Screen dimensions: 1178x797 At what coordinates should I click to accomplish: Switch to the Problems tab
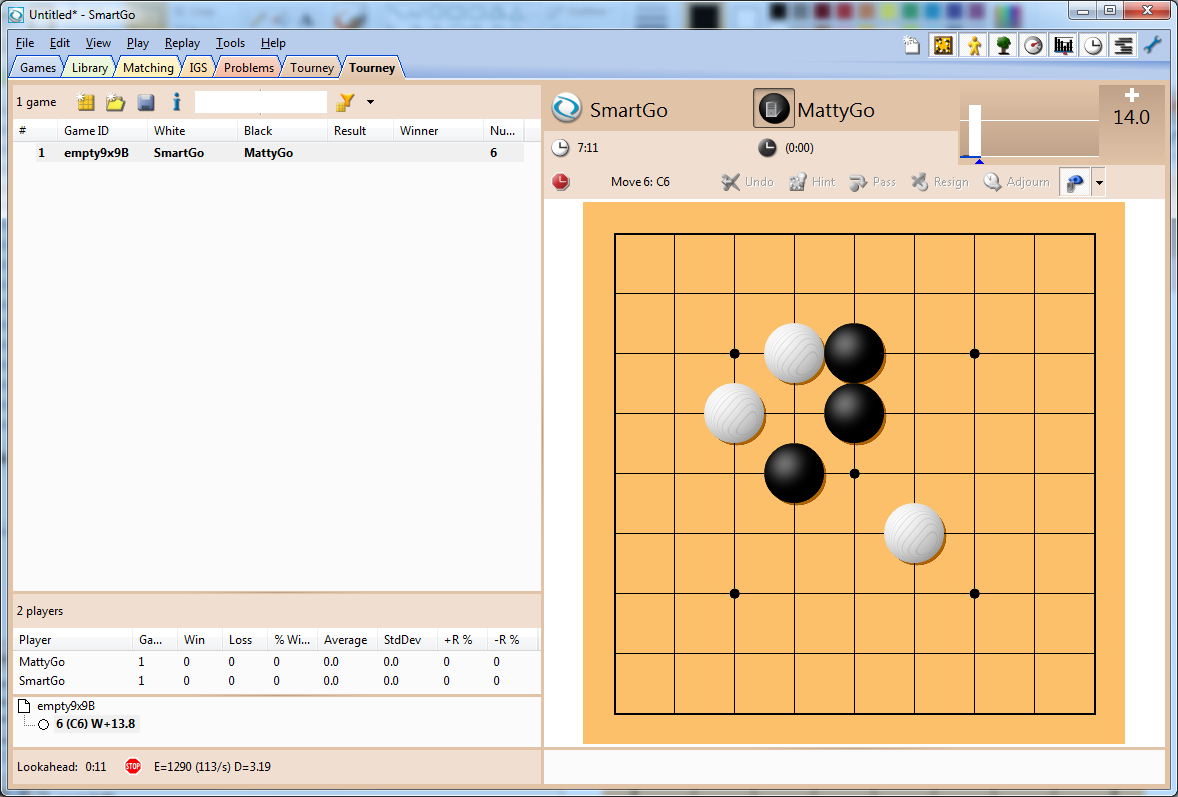tap(249, 68)
